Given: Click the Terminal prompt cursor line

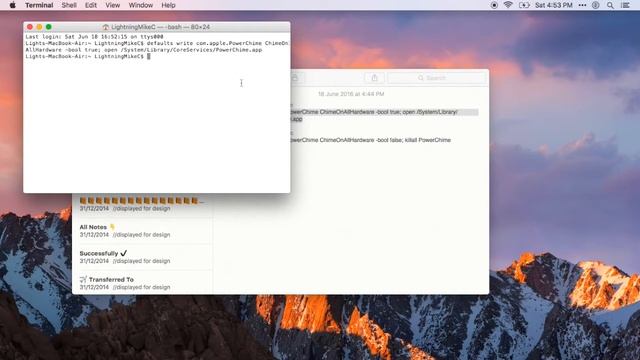Looking at the screenshot, I should (88, 56).
